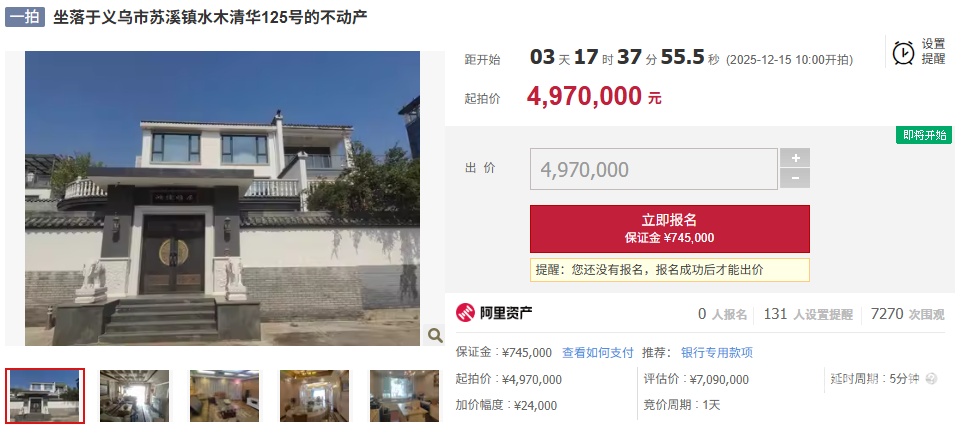955x431 pixels.
Task: Click the magnifier zoom icon on photo
Action: 435,335
